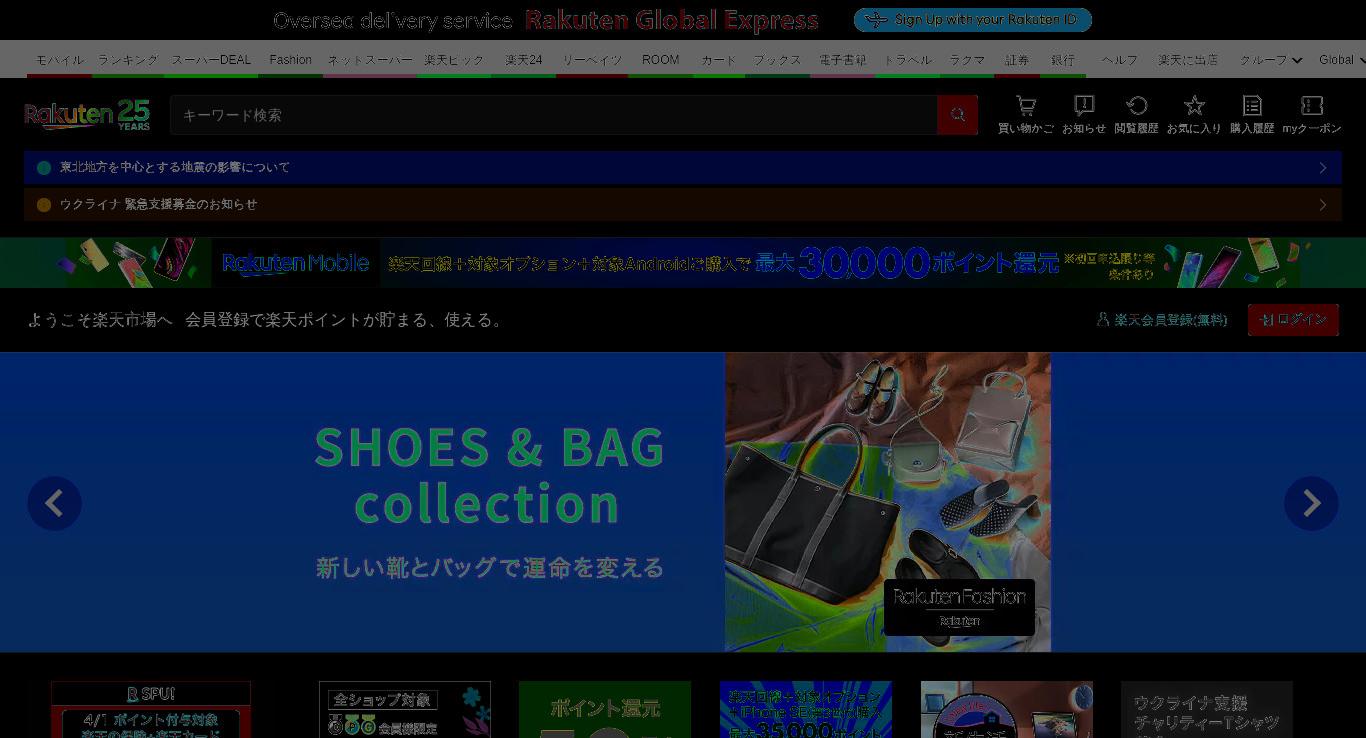Click the airplane icon in the Sign Up banner
This screenshot has width=1366, height=738.
[x=876, y=20]
